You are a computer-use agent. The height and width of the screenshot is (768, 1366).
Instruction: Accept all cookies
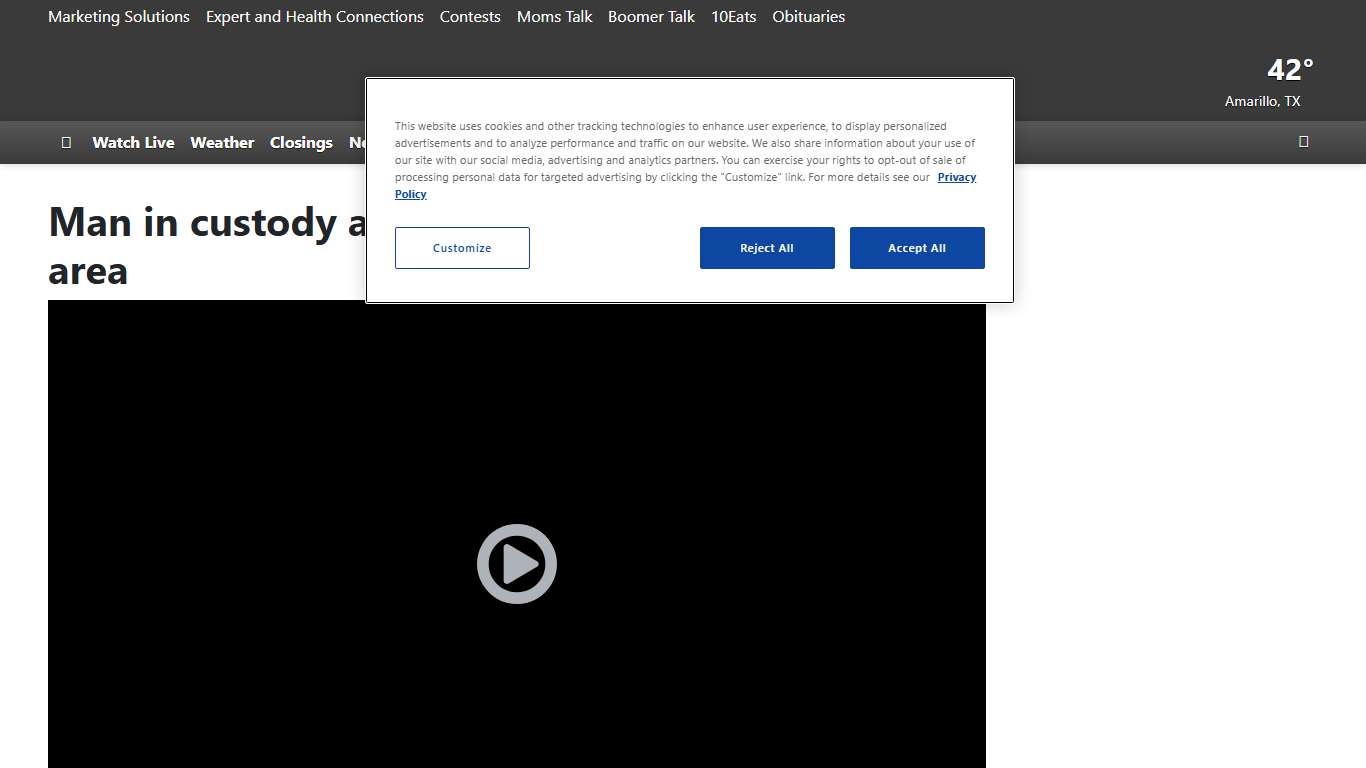point(916,248)
